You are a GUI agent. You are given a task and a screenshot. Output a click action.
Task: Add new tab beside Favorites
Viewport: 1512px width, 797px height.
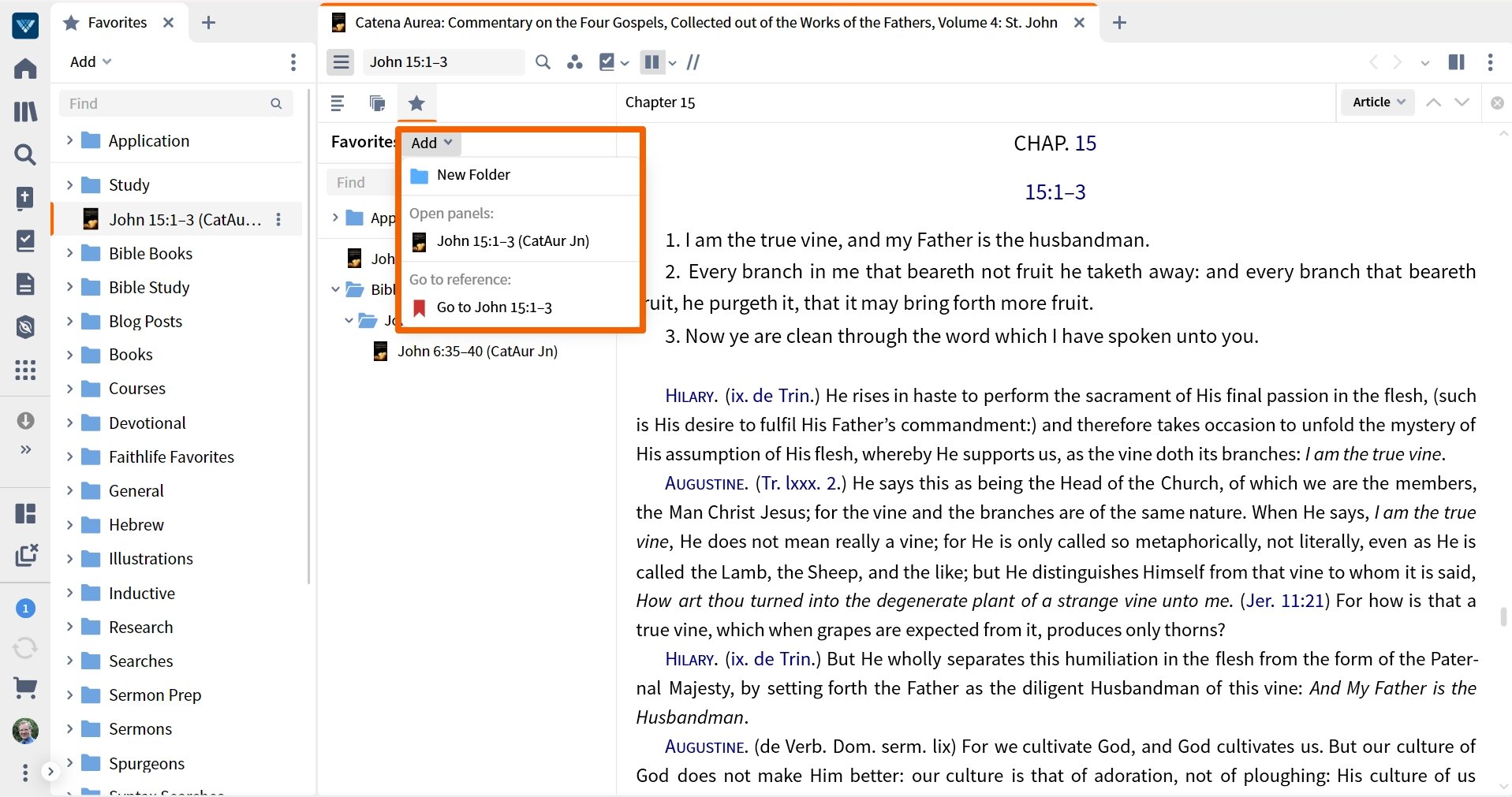[x=208, y=23]
